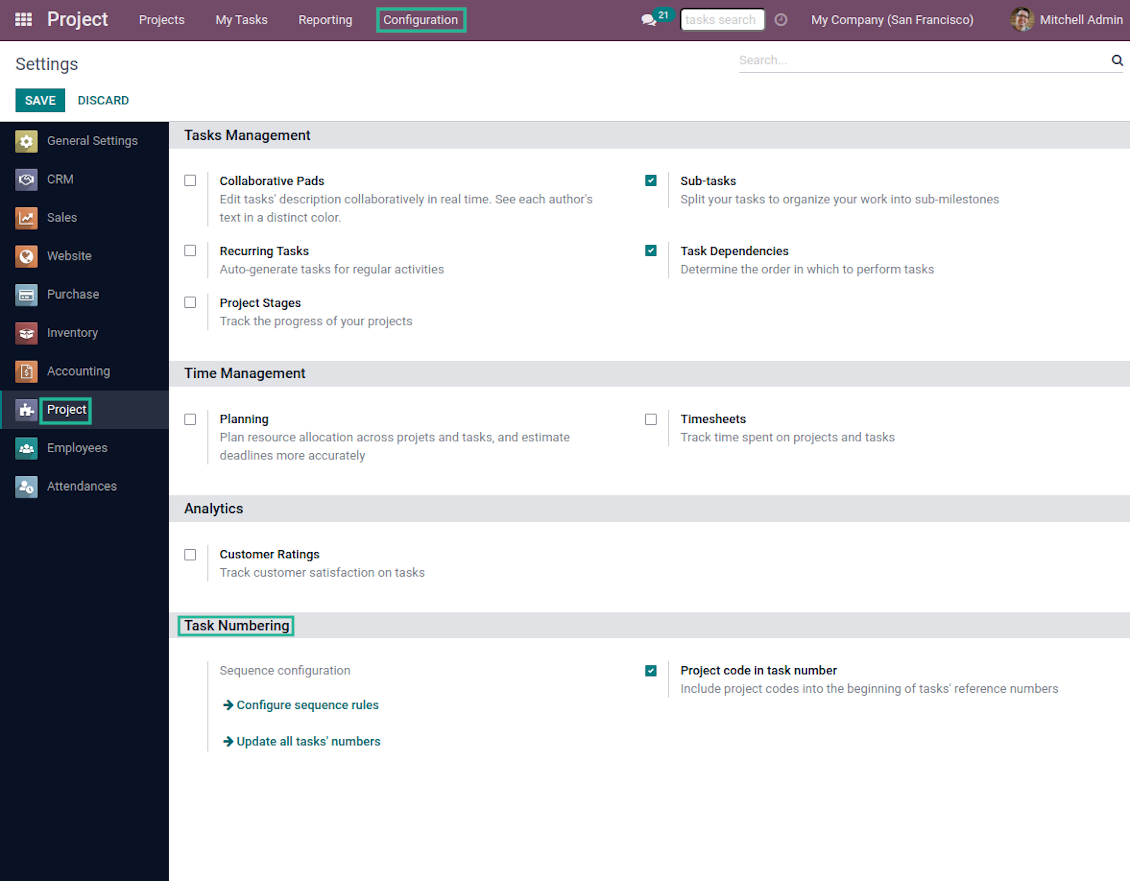Enable the Project Stages checkbox
1130x881 pixels.
pyautogui.click(x=190, y=302)
